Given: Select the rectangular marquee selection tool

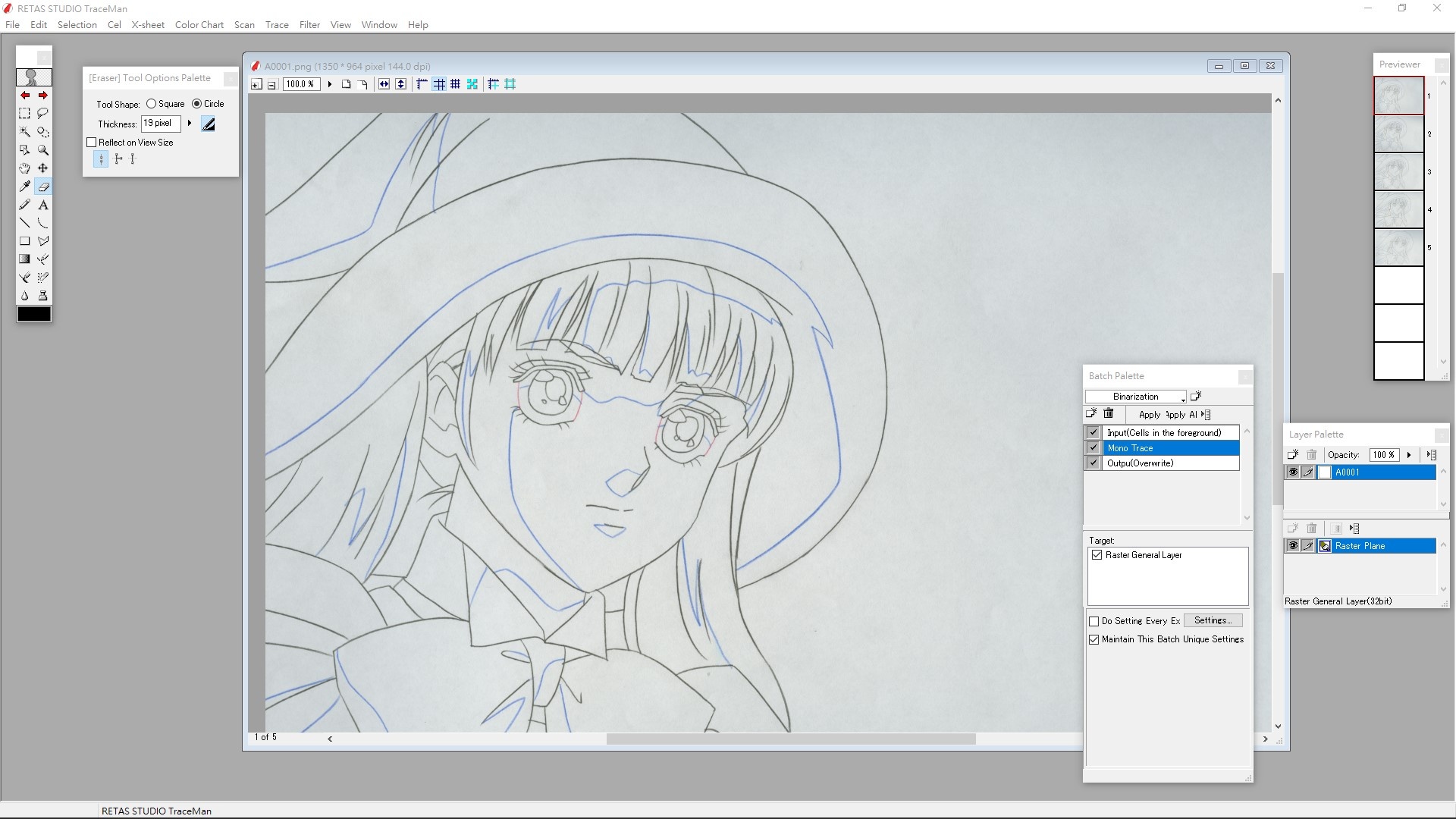Looking at the screenshot, I should point(24,113).
